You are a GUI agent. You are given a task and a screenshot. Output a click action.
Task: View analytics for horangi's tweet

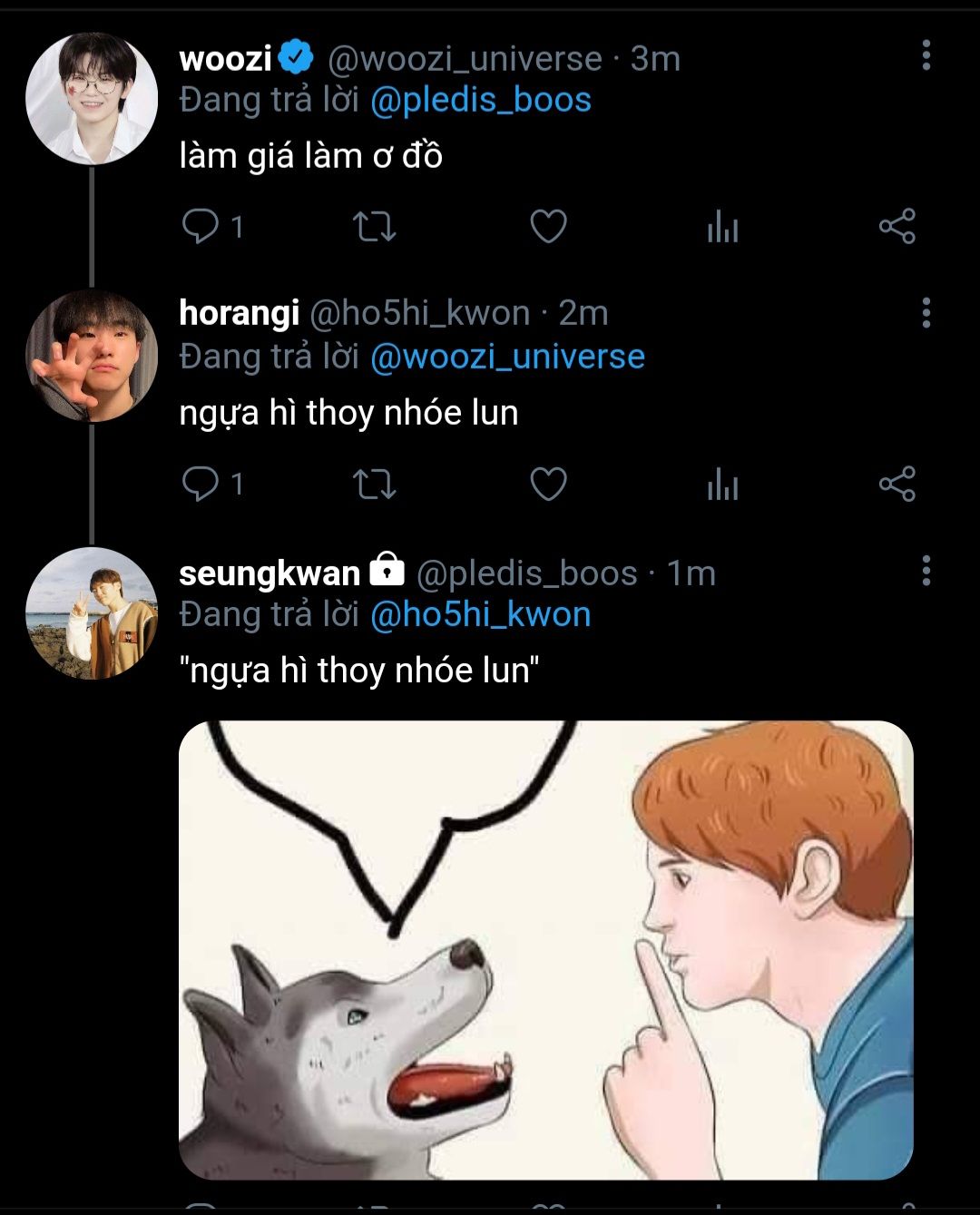722,484
